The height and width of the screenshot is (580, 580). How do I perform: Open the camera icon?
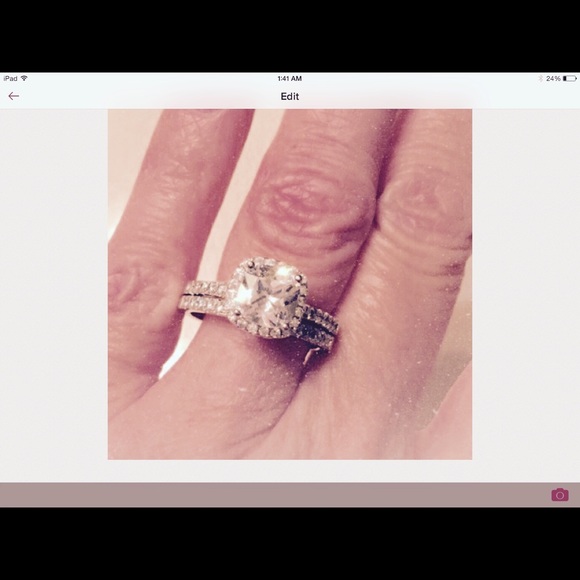(560, 495)
